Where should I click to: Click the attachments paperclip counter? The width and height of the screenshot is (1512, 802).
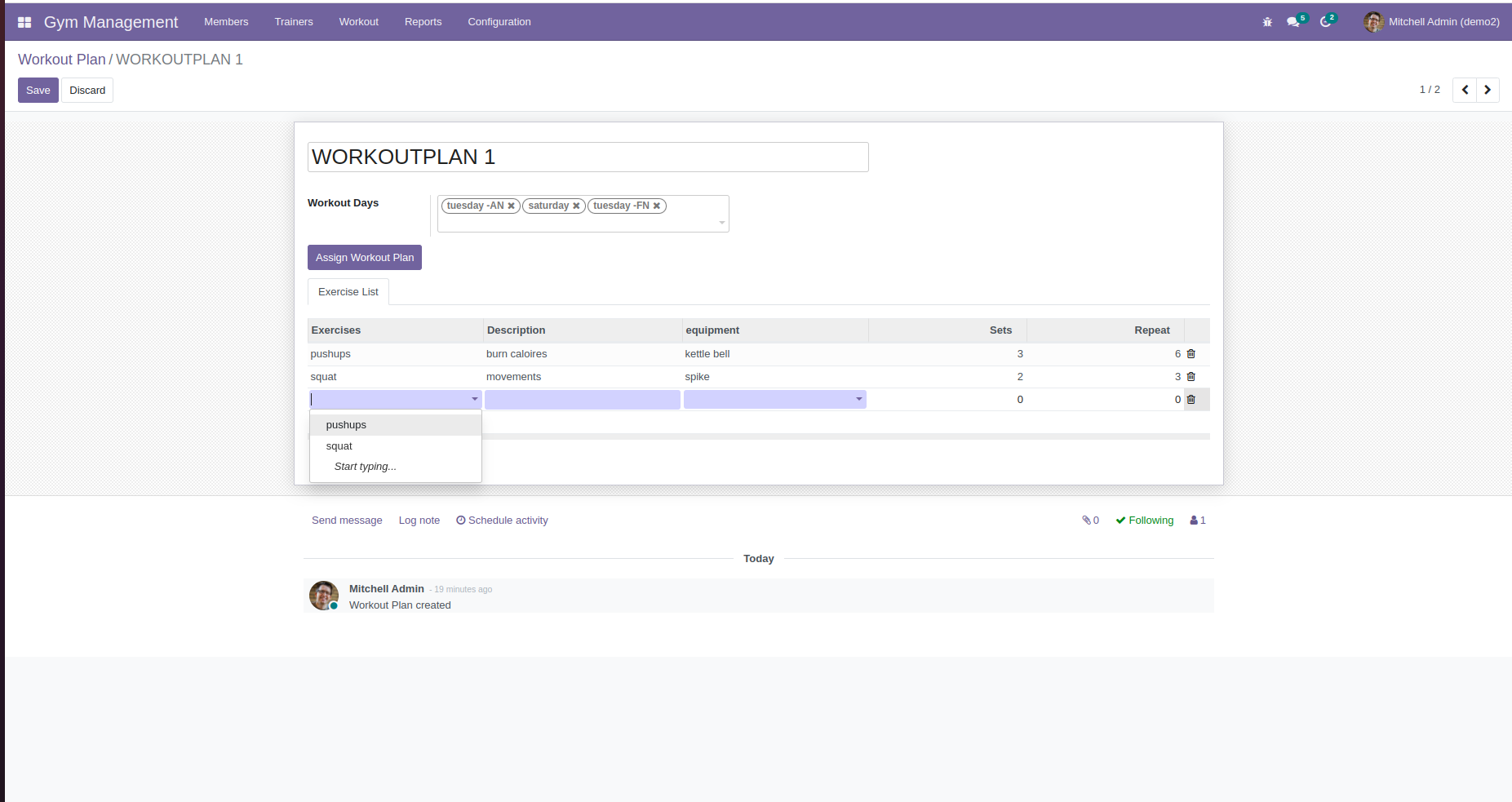tap(1091, 521)
